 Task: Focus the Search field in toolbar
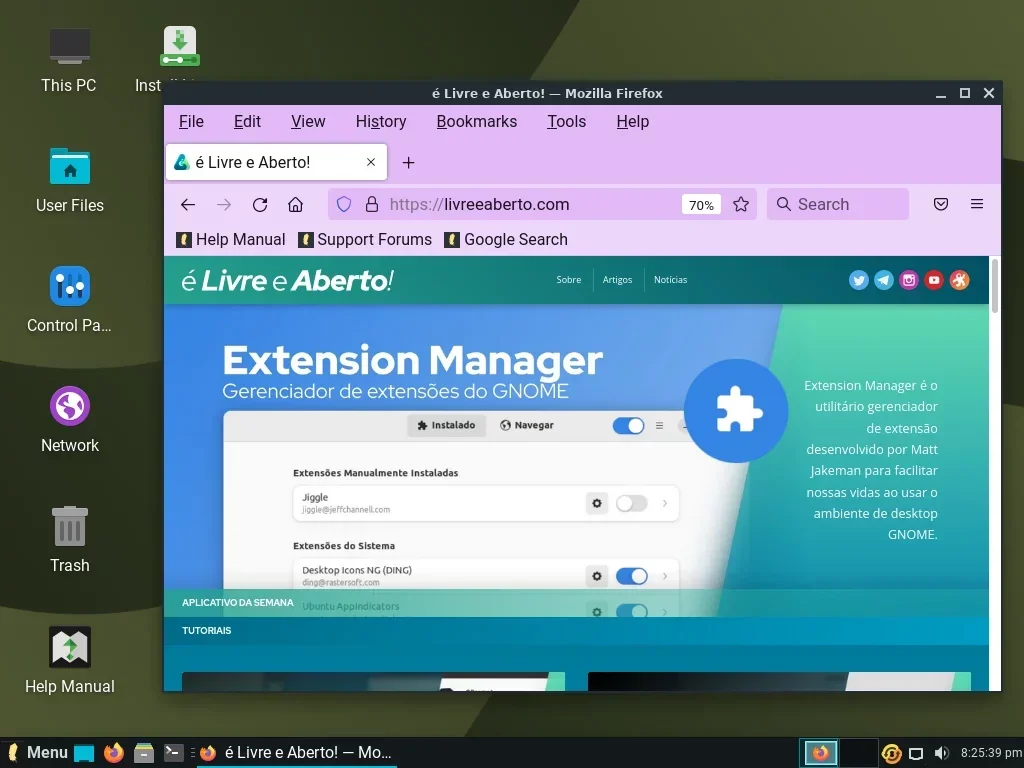pyautogui.click(x=838, y=204)
